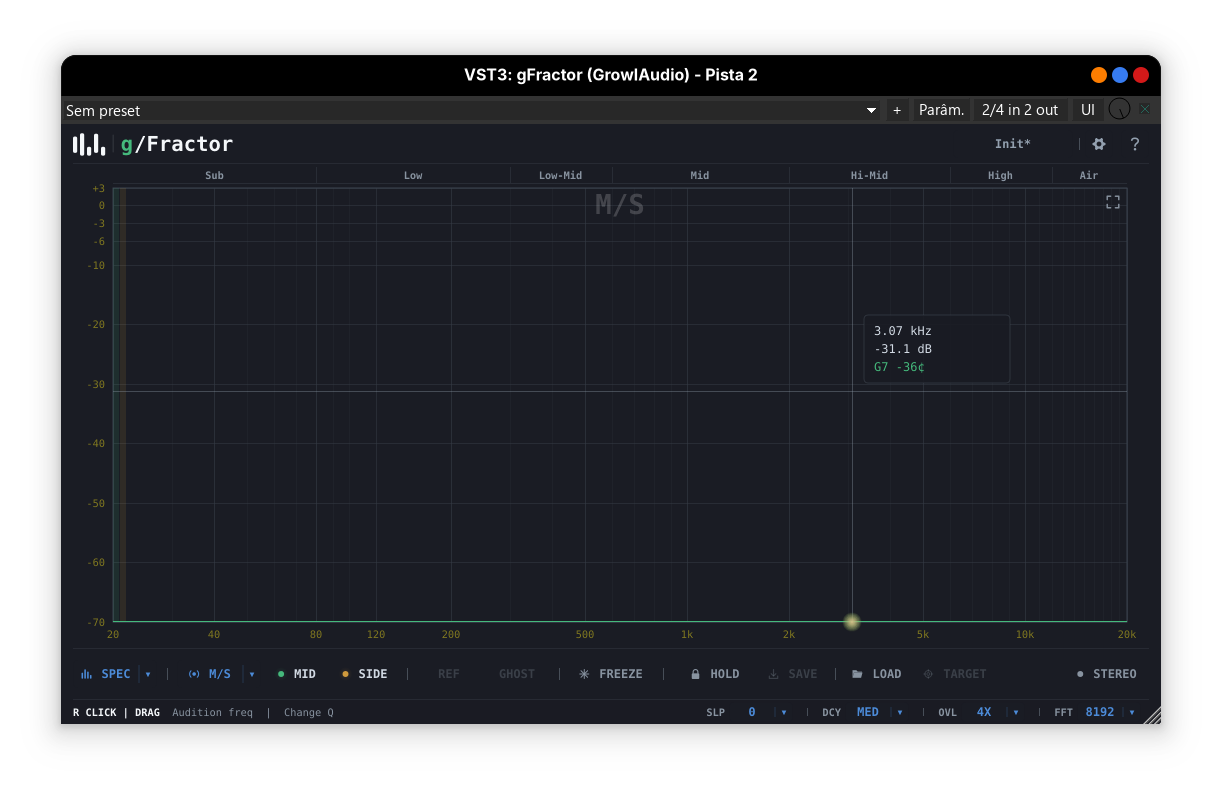Click the G7 -36¢ note readout
The height and width of the screenshot is (791, 1222).
point(899,367)
